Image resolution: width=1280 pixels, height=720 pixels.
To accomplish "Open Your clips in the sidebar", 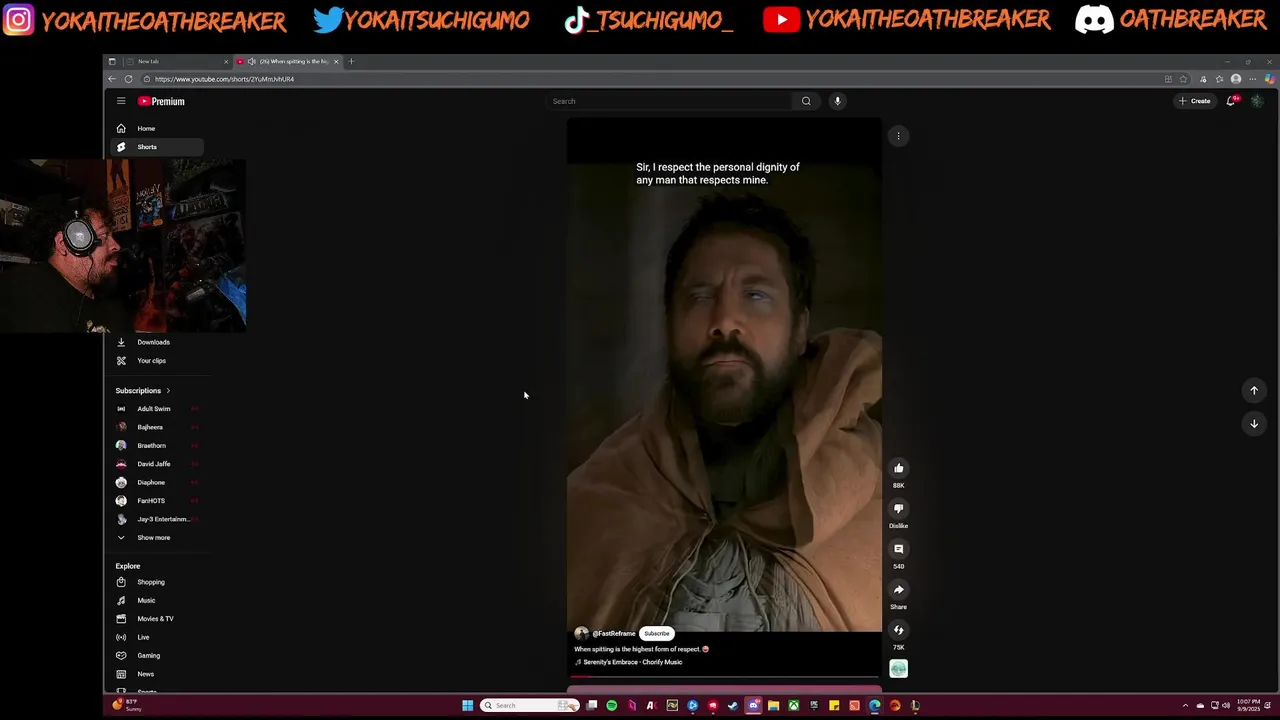I will (x=155, y=361).
